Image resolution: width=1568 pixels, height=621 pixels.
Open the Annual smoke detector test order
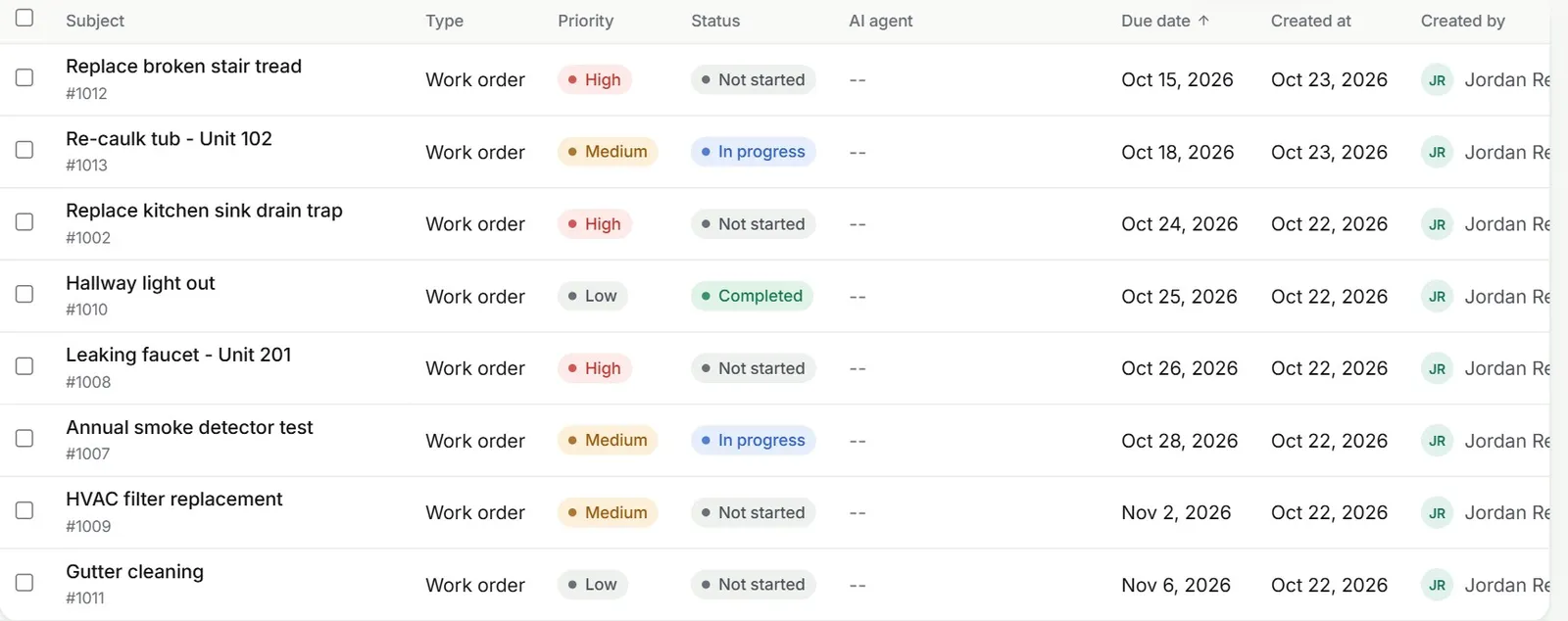pyautogui.click(x=189, y=427)
